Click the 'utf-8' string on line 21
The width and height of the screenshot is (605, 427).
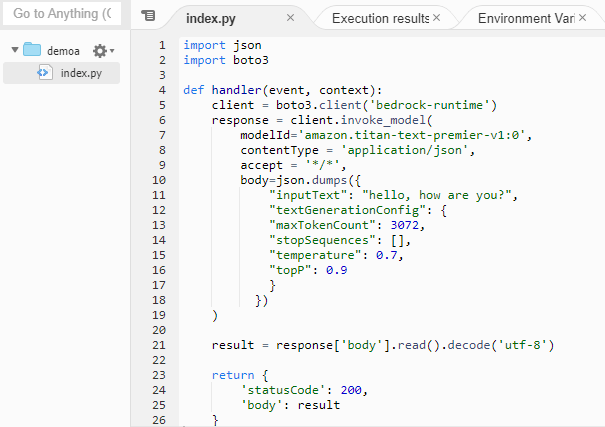[522, 345]
